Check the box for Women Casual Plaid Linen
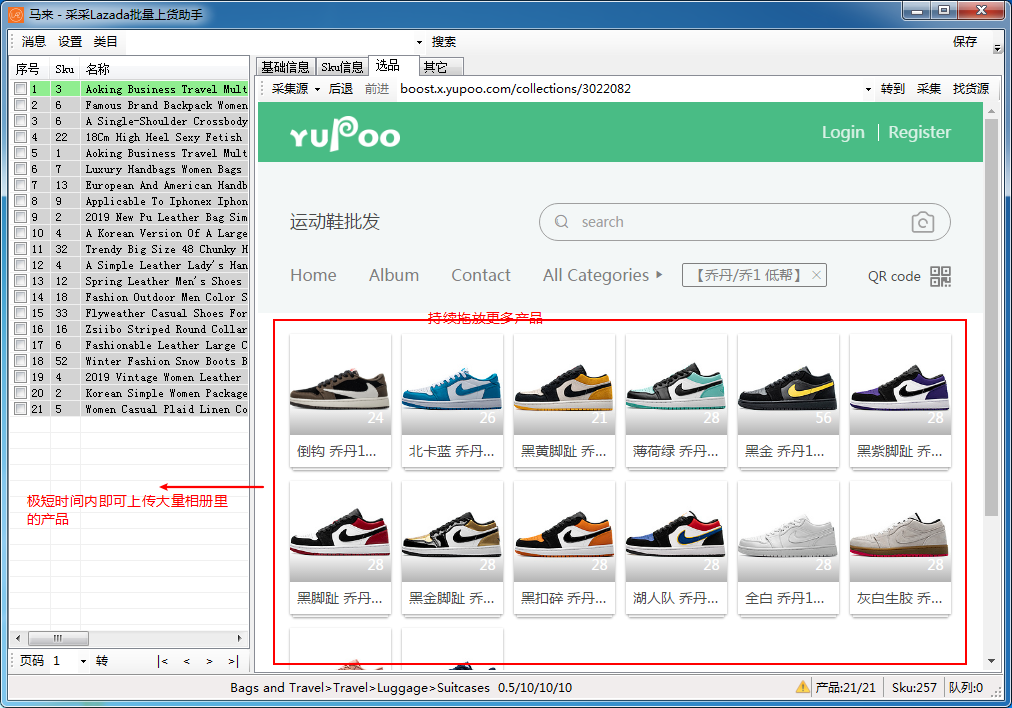The image size is (1012, 708). pyautogui.click(x=21, y=409)
